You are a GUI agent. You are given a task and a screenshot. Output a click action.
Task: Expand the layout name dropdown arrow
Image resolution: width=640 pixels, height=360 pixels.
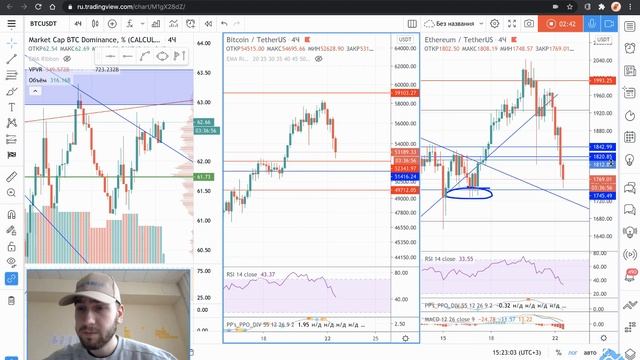point(481,24)
